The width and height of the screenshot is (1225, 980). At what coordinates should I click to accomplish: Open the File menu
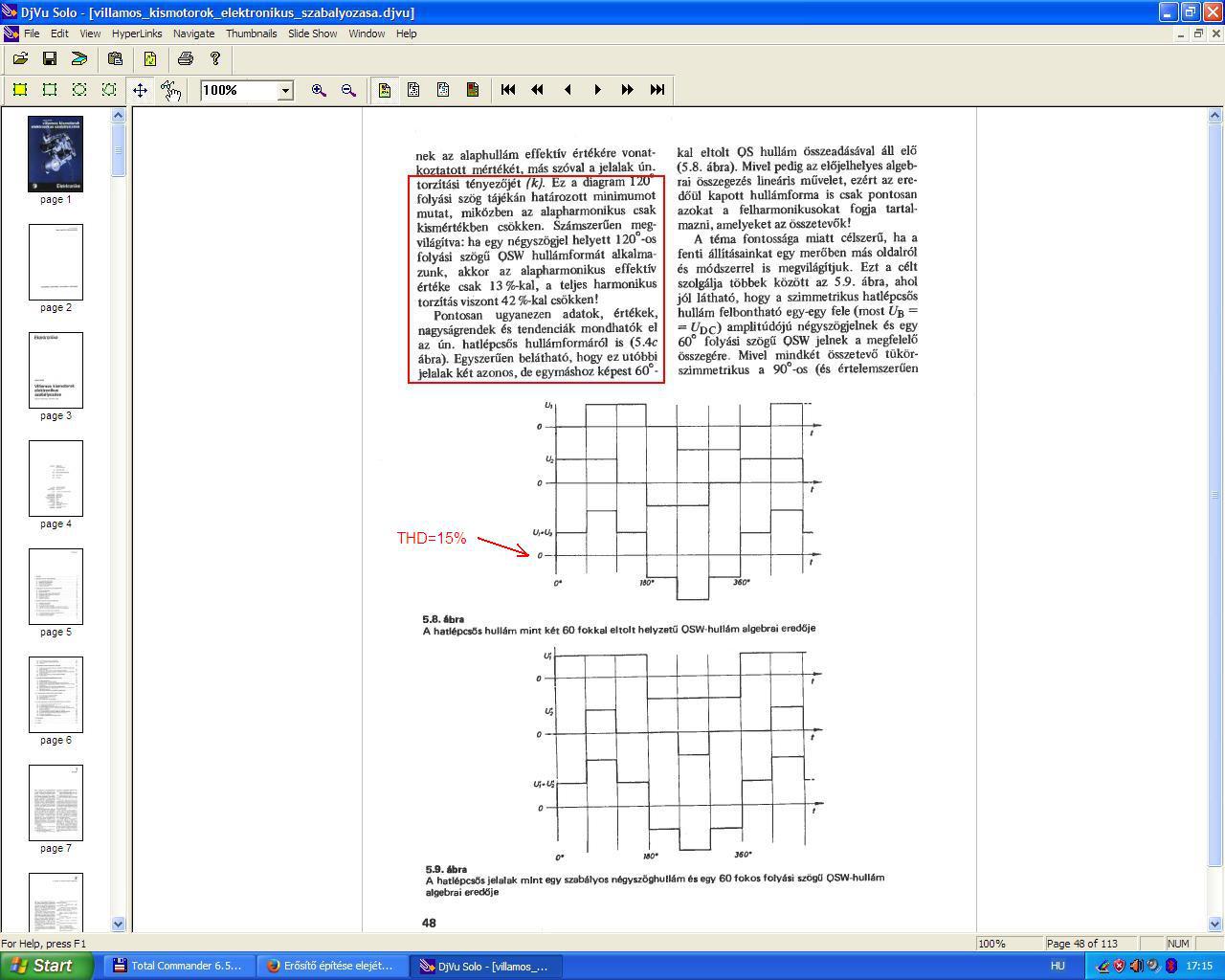pos(32,33)
